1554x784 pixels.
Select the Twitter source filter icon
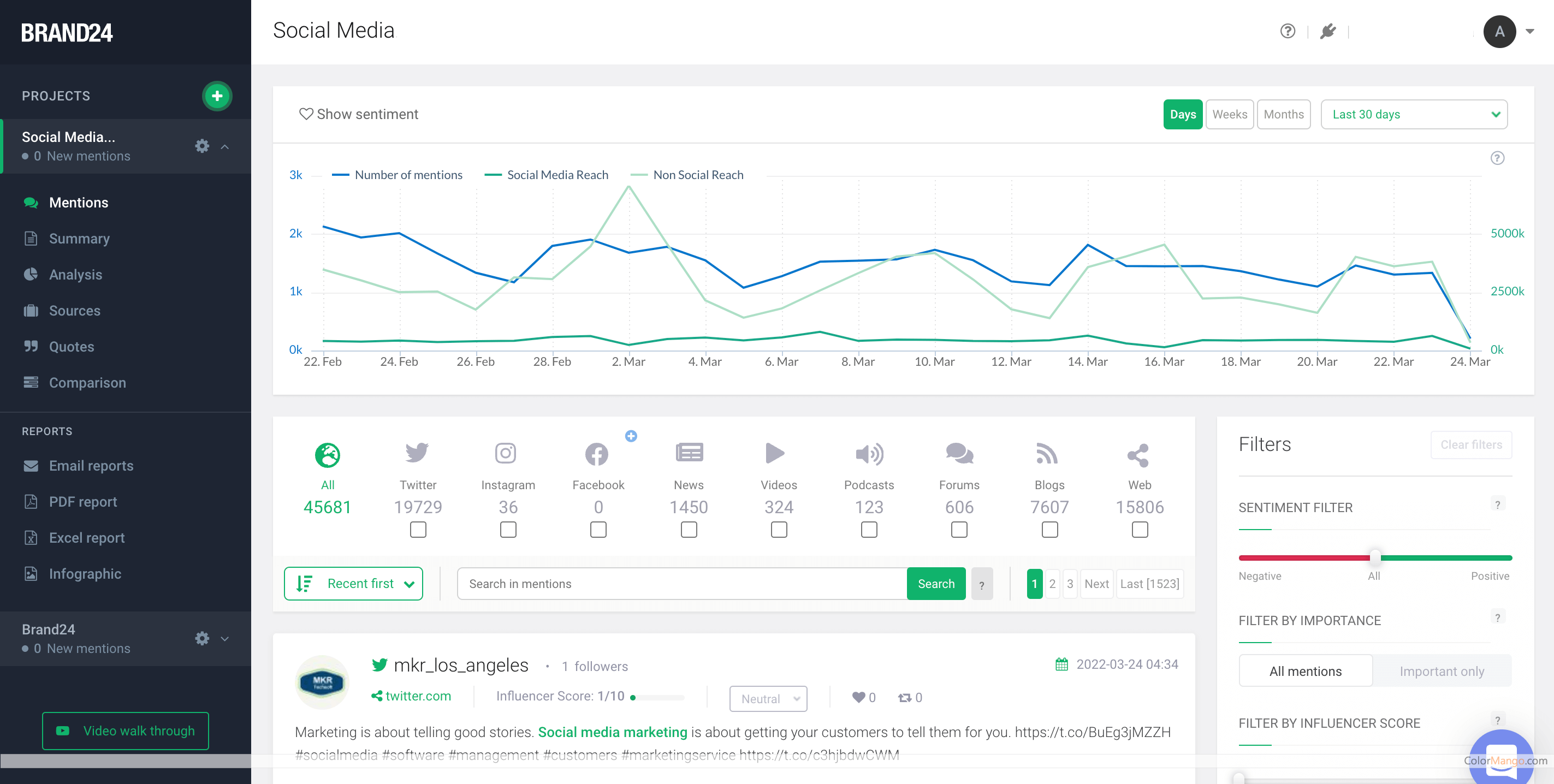point(418,454)
